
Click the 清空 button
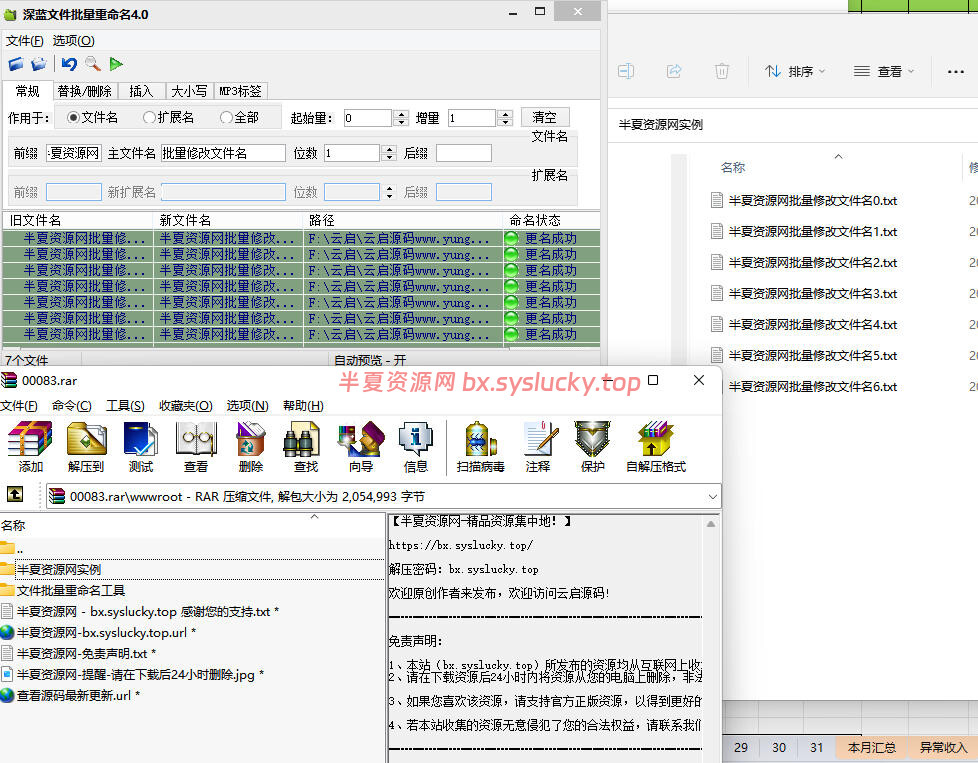click(x=545, y=117)
